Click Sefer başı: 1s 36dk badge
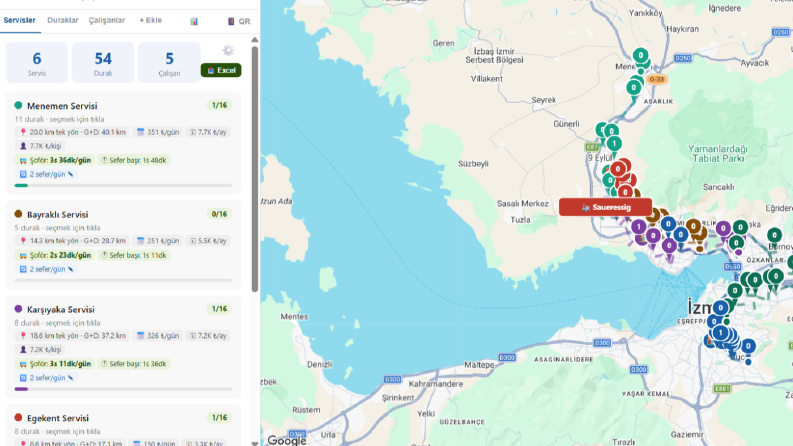Screen dimensions: 793x446 coord(134,364)
